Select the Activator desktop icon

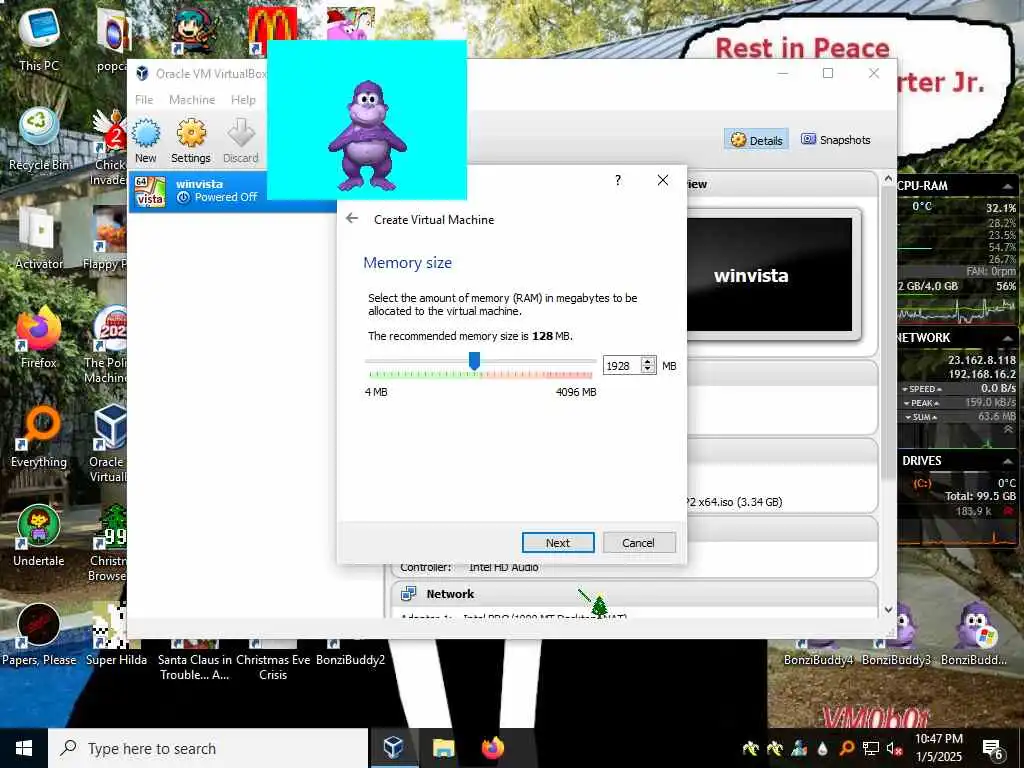39,238
